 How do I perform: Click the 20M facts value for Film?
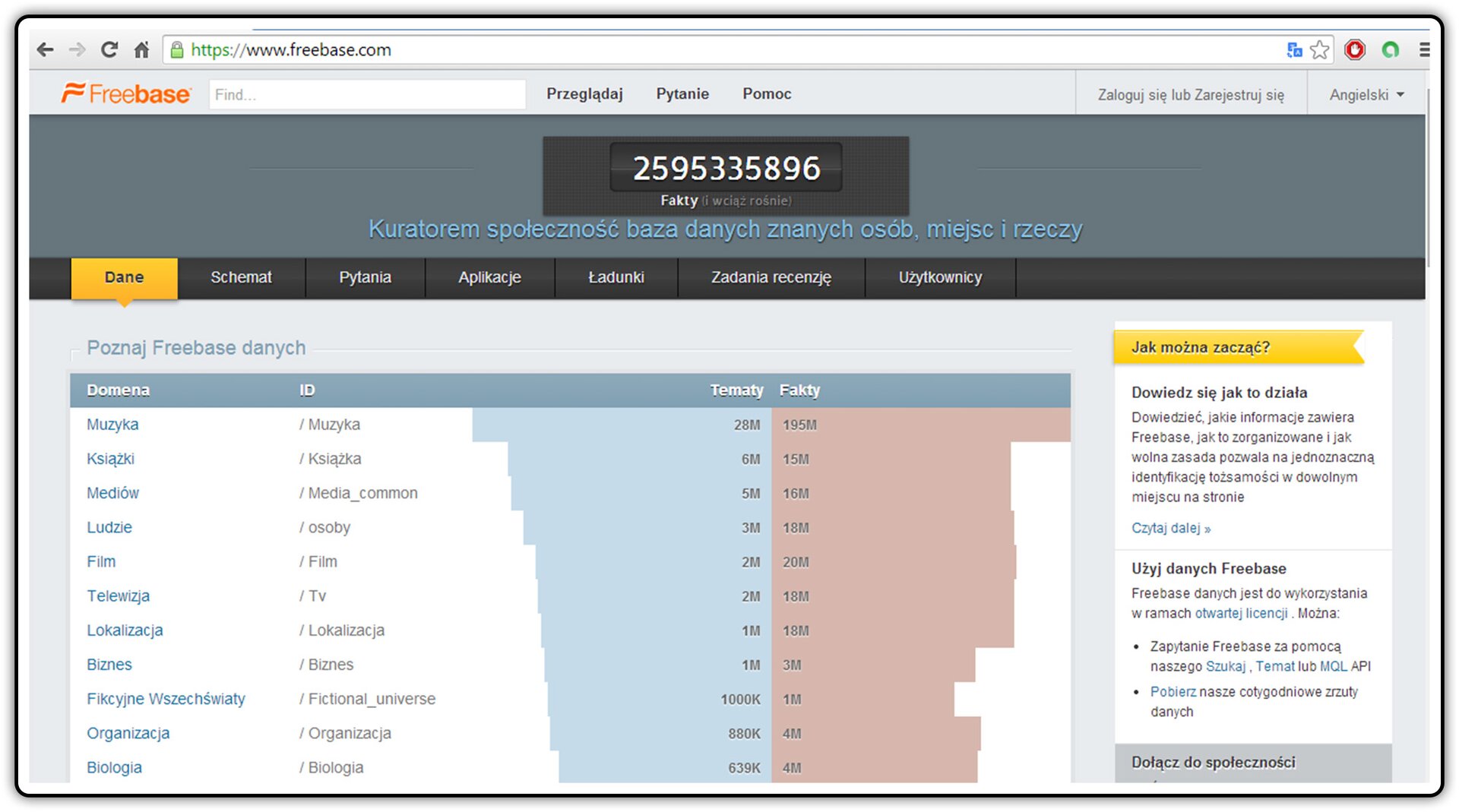(796, 562)
